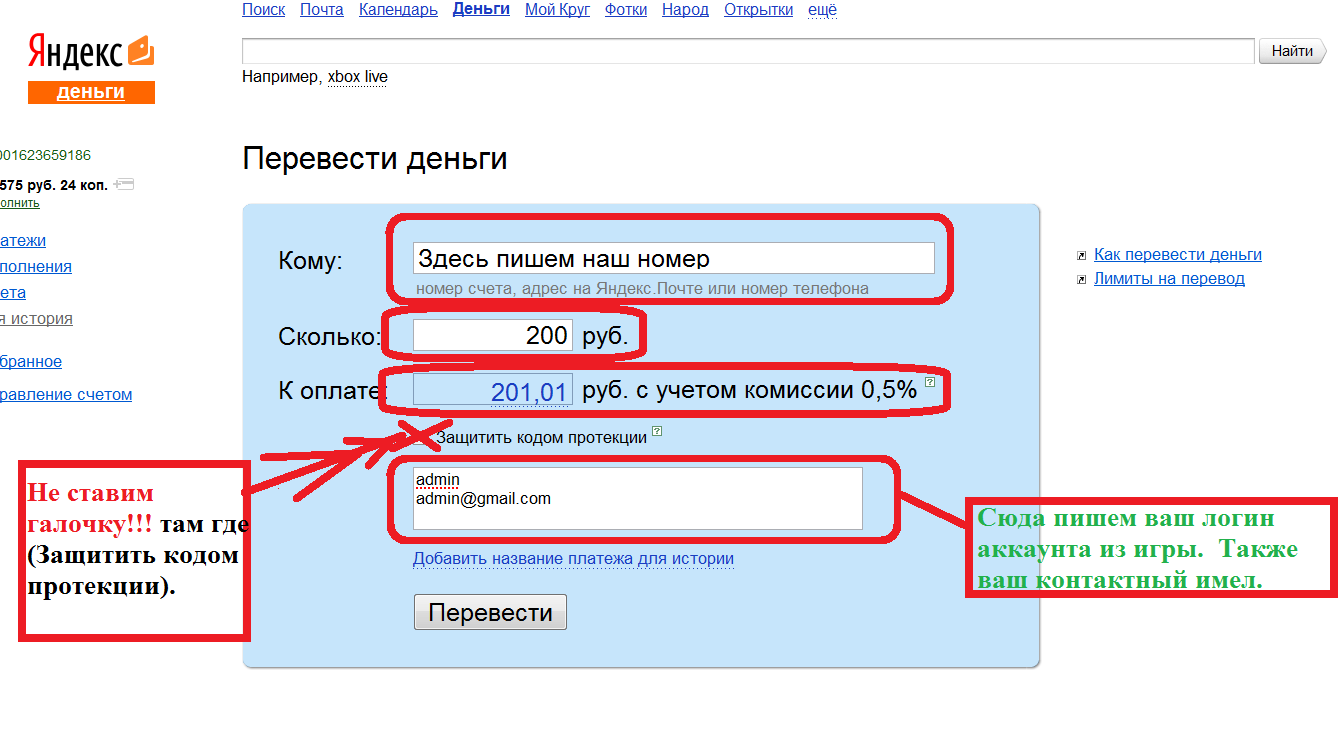Click icon beside Как перевести деньги
The height and width of the screenshot is (742, 1342).
1081,256
